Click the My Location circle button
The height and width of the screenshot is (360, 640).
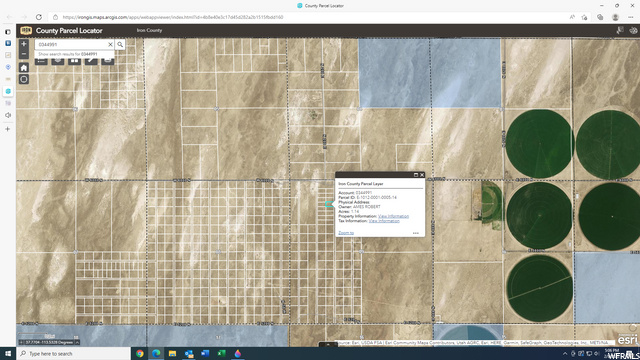point(24,79)
